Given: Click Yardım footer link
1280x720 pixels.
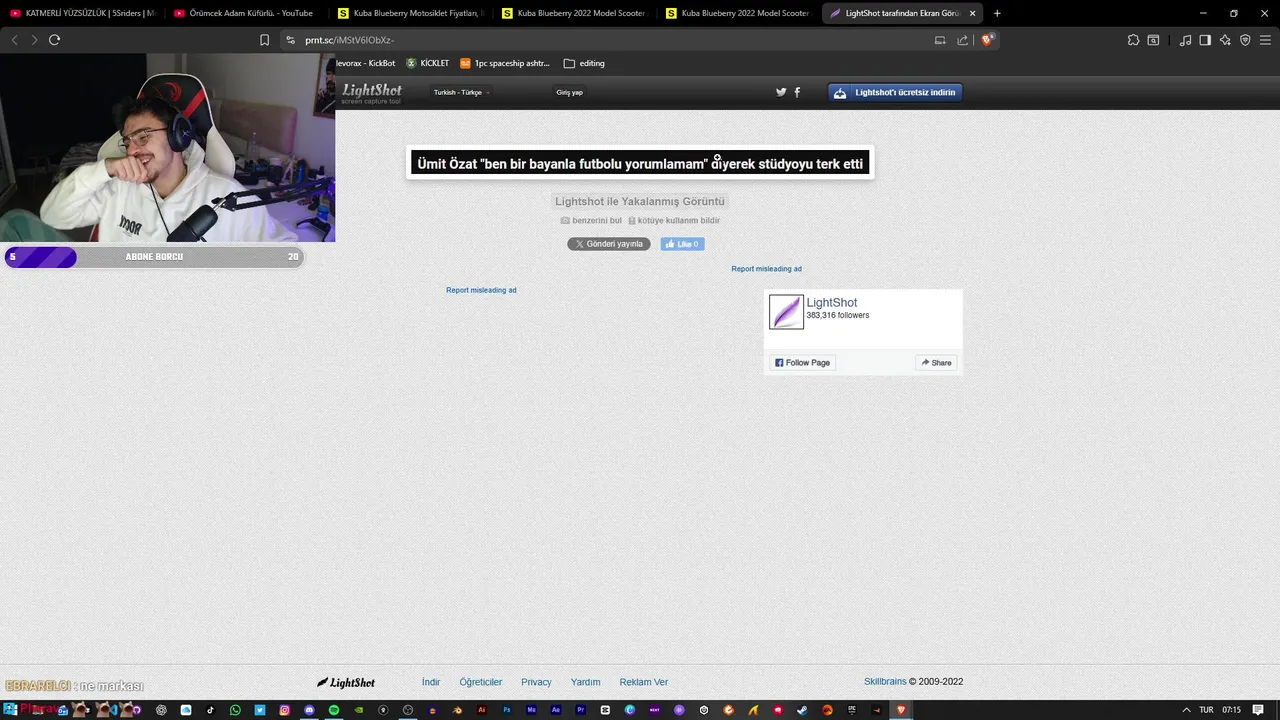Looking at the screenshot, I should (x=586, y=682).
